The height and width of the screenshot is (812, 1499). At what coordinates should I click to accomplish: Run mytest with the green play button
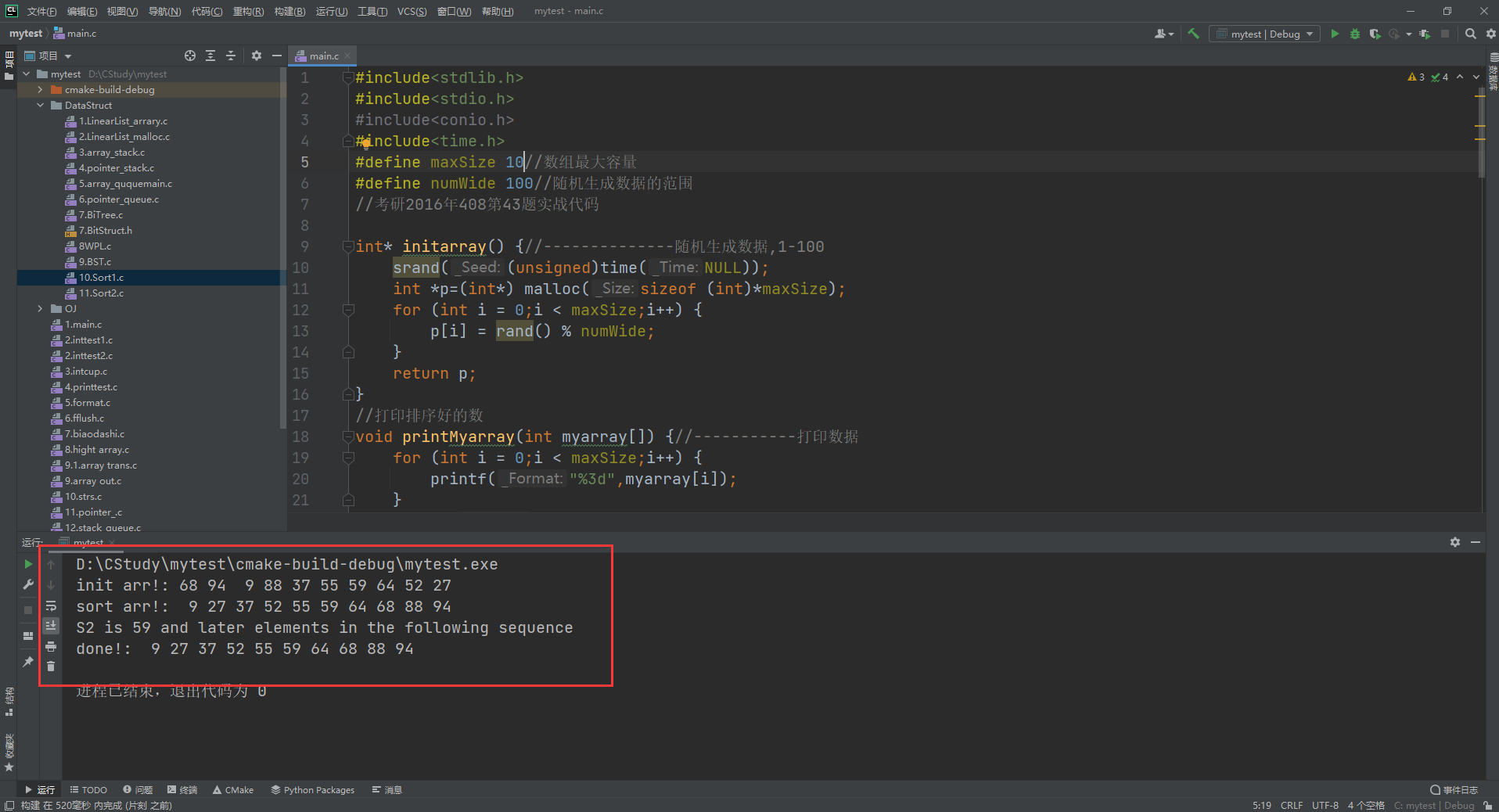point(1335,34)
